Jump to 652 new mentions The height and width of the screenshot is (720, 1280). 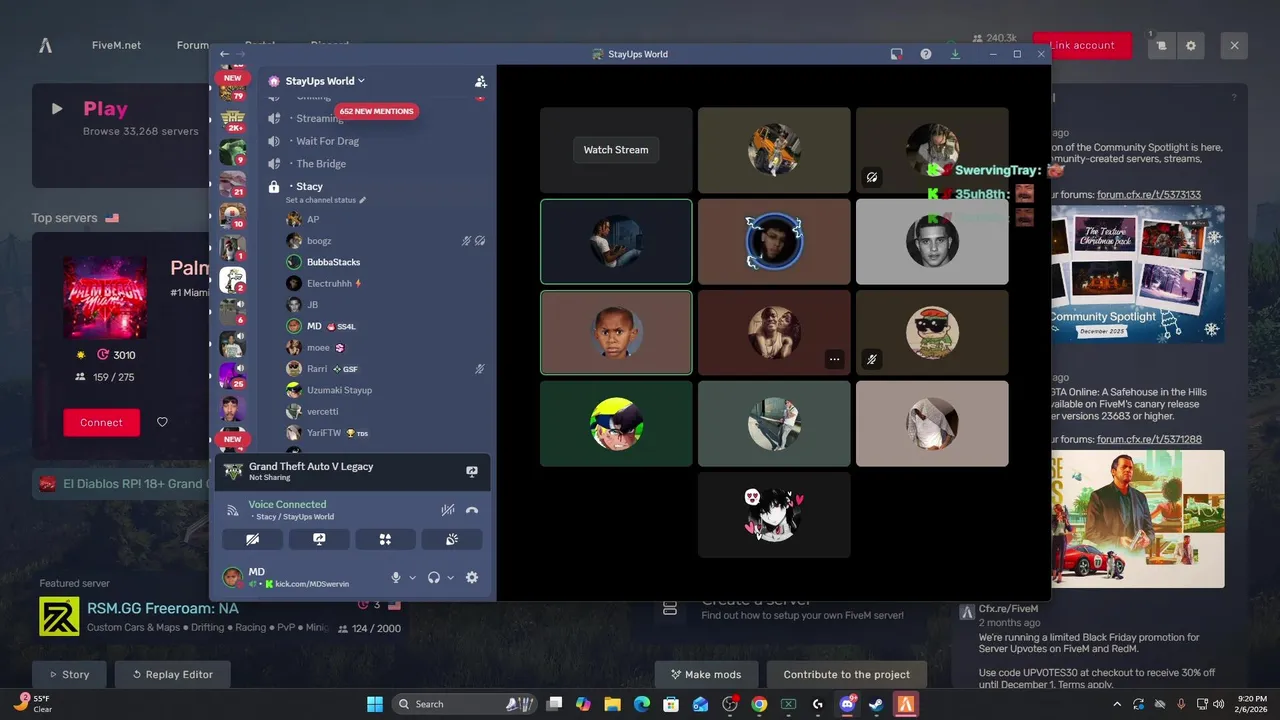tap(376, 111)
